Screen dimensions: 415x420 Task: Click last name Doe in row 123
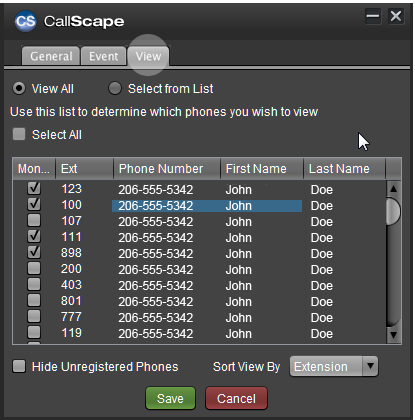(x=322, y=190)
